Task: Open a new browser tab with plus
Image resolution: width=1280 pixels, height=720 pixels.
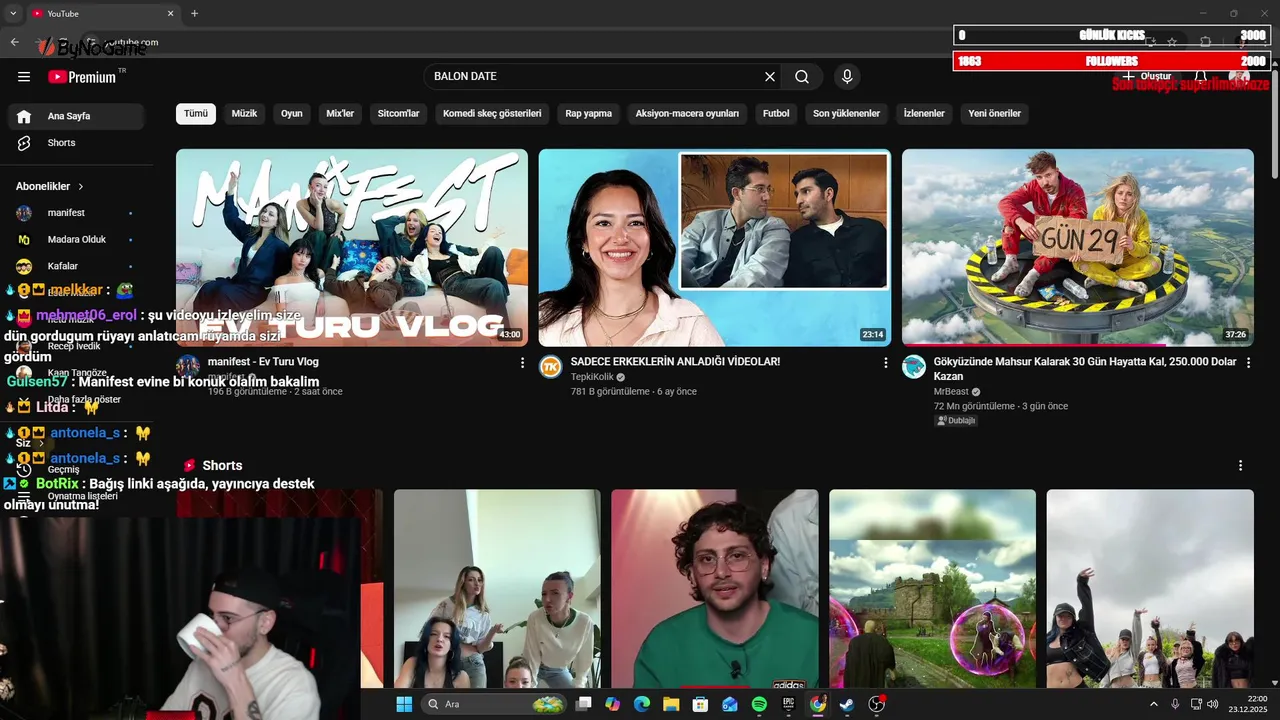Action: (x=194, y=13)
